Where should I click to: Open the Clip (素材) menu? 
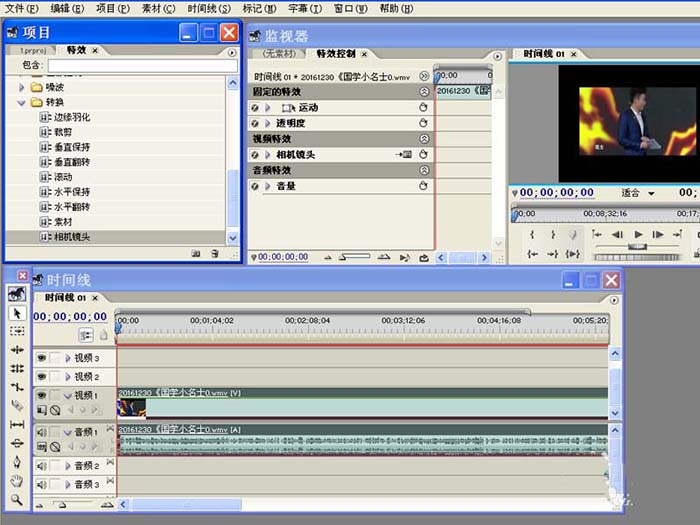(158, 8)
